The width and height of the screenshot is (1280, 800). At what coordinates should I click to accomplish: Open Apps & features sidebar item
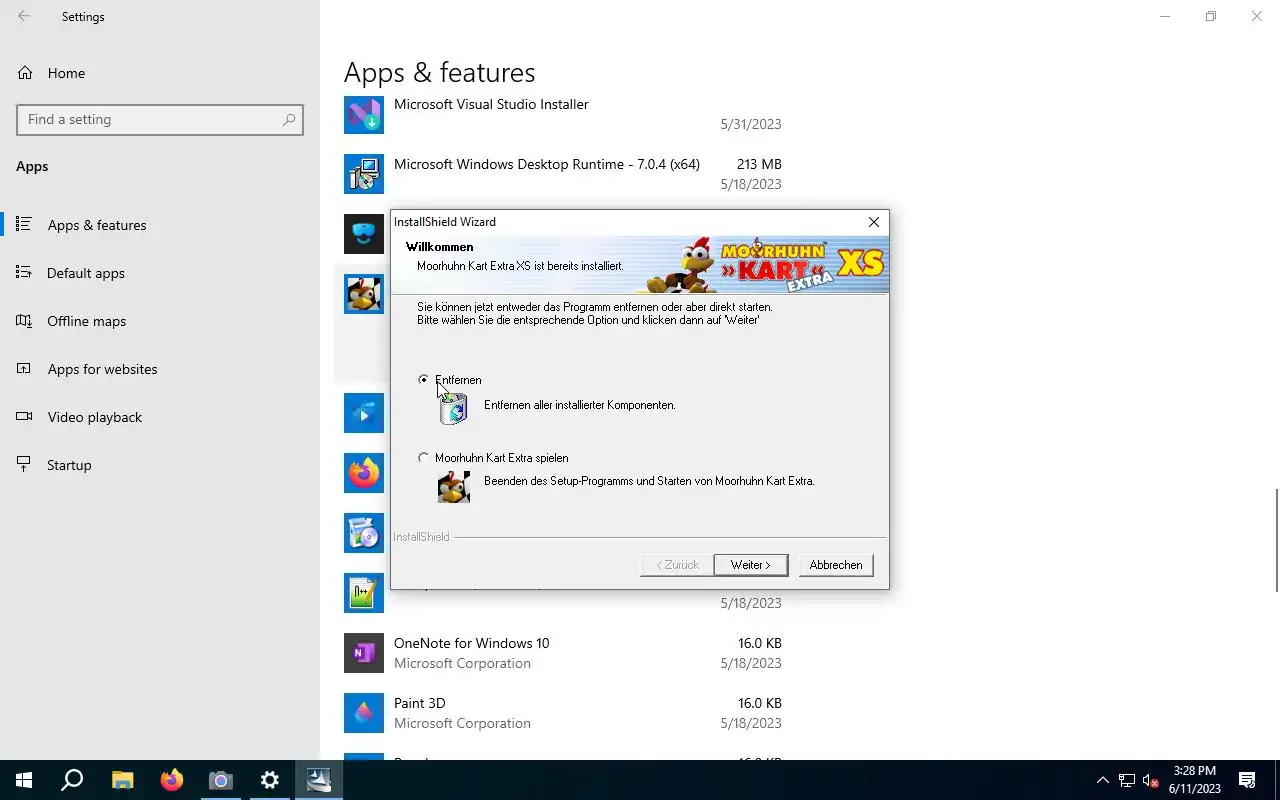pos(160,225)
